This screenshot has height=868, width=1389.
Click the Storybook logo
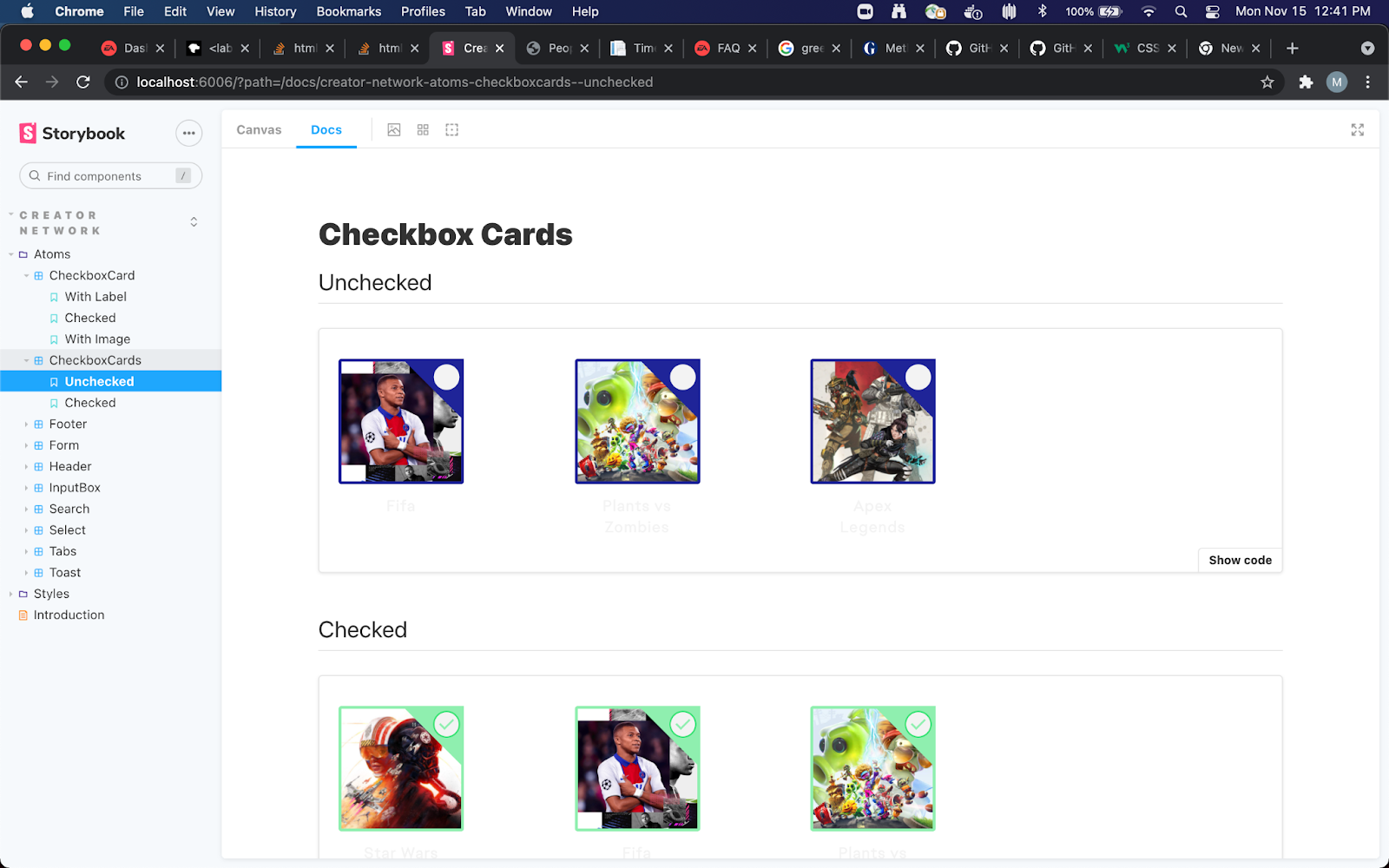[72, 133]
